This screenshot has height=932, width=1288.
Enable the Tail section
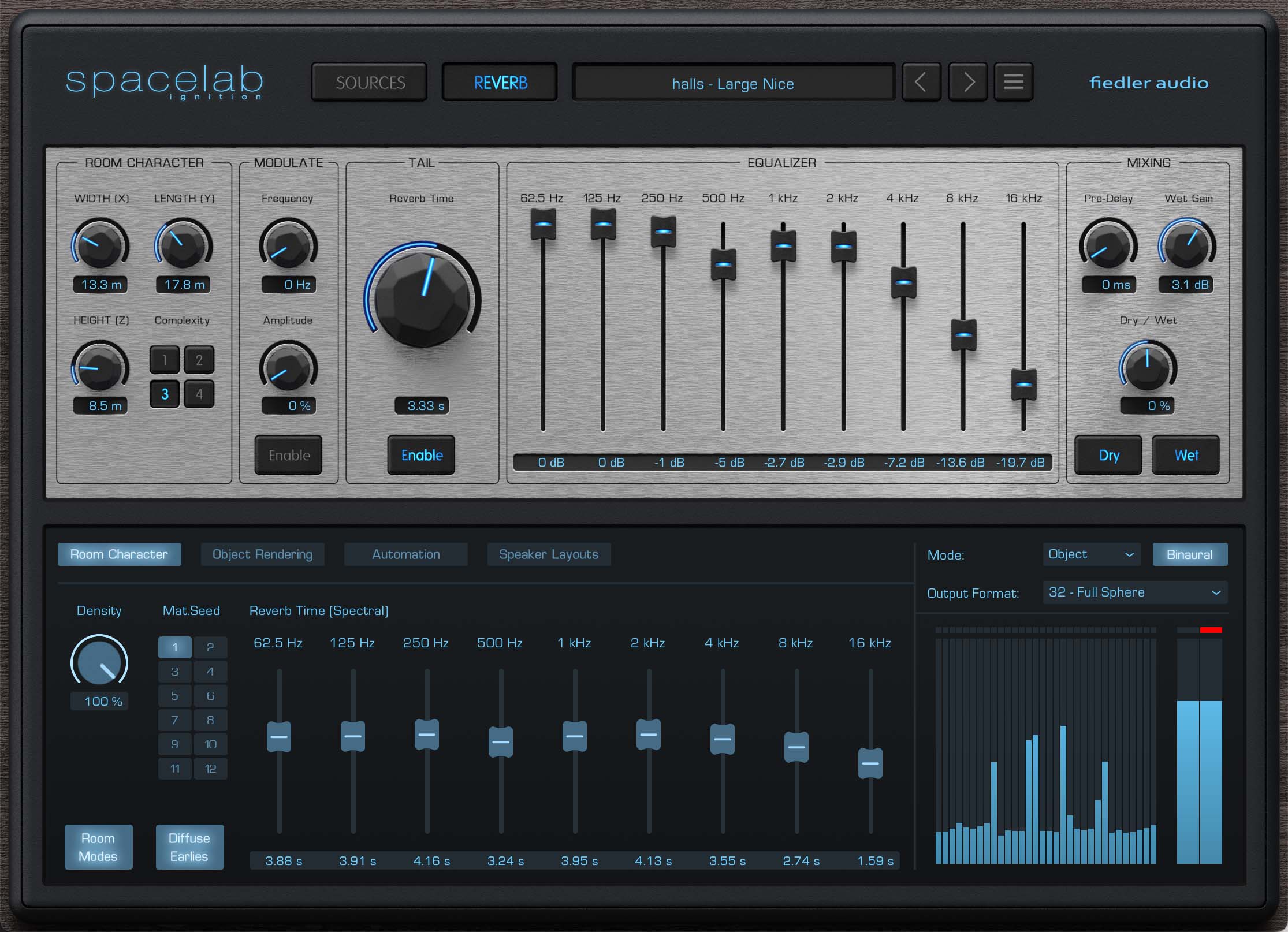click(x=421, y=455)
